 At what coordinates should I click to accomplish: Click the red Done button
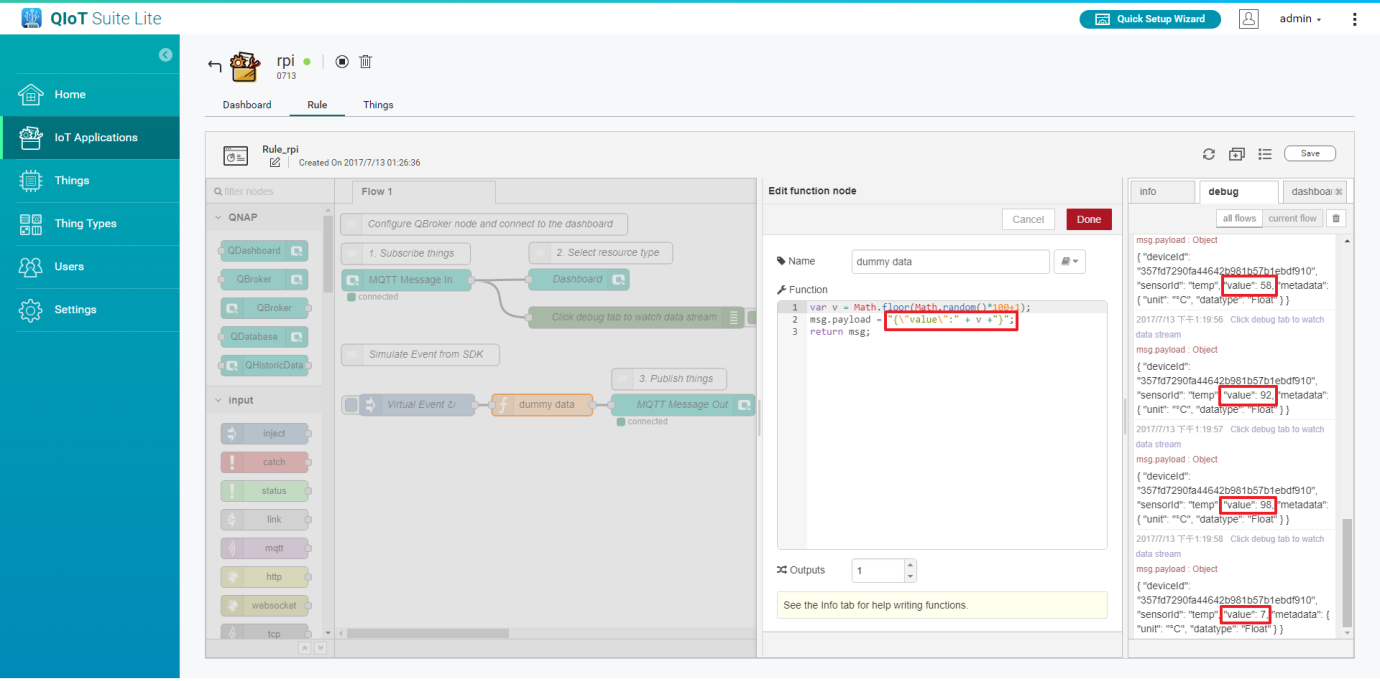click(1088, 219)
